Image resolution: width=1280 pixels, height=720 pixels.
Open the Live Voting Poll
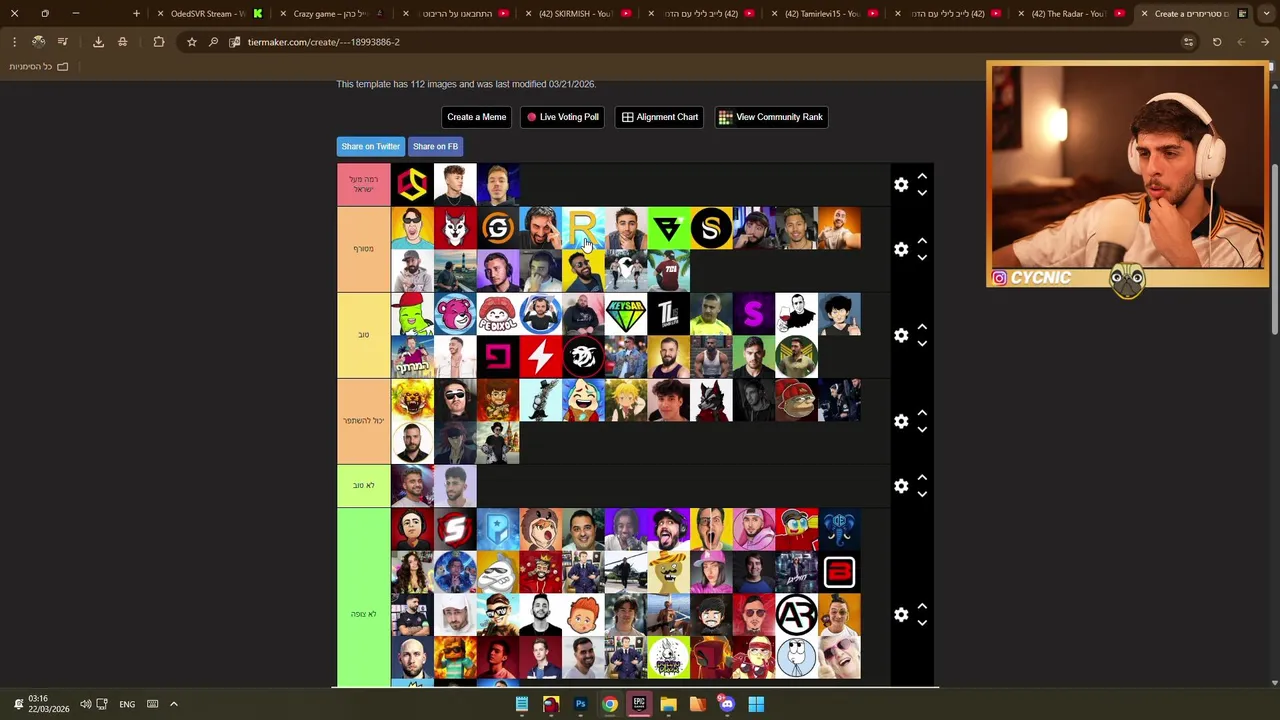(563, 117)
